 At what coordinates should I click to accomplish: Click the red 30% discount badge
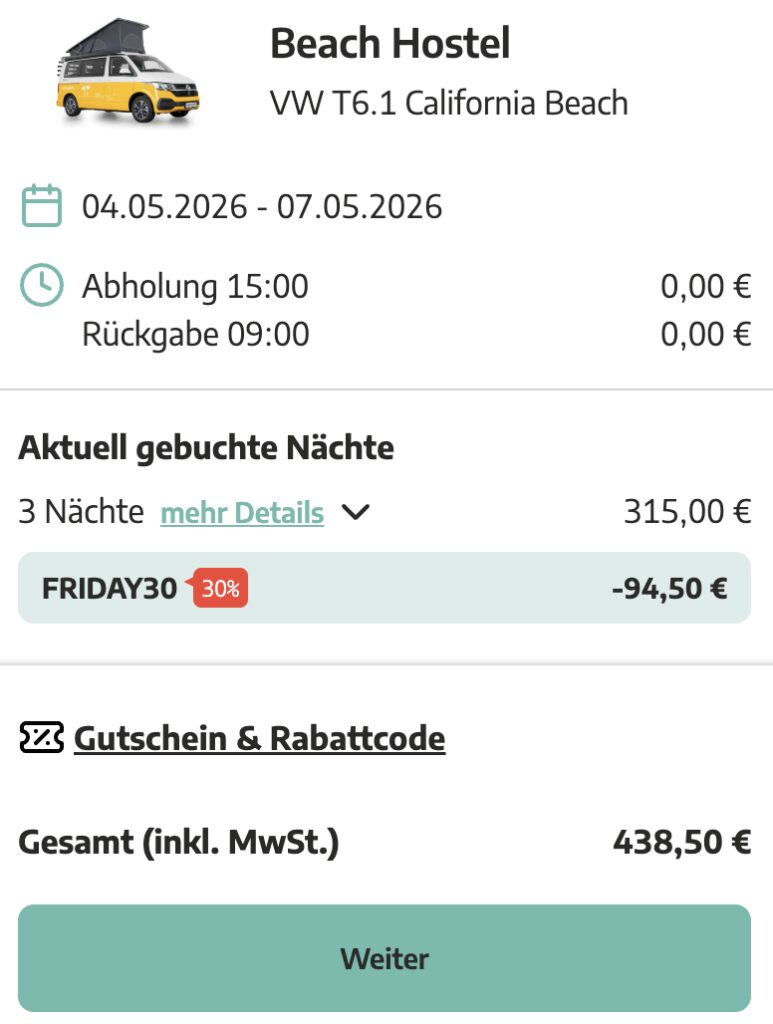tap(222, 588)
